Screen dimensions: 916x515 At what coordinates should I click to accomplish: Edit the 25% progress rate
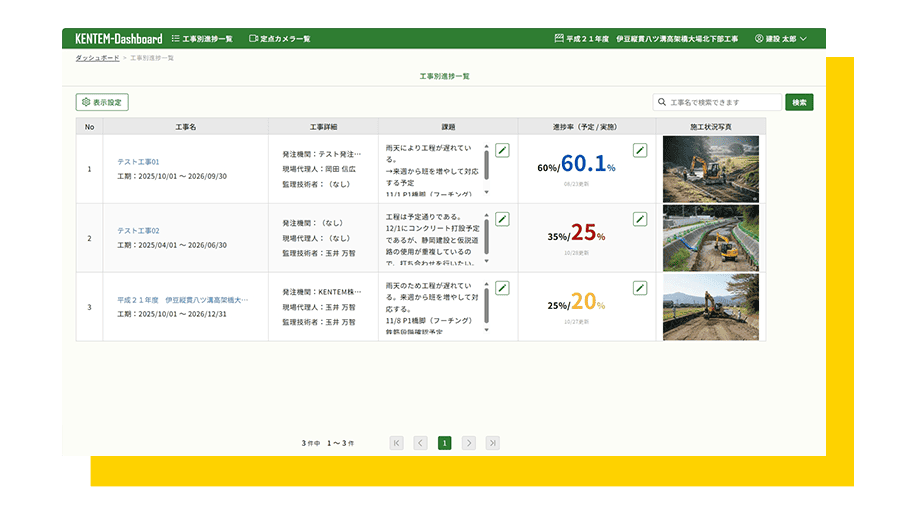[x=640, y=219]
